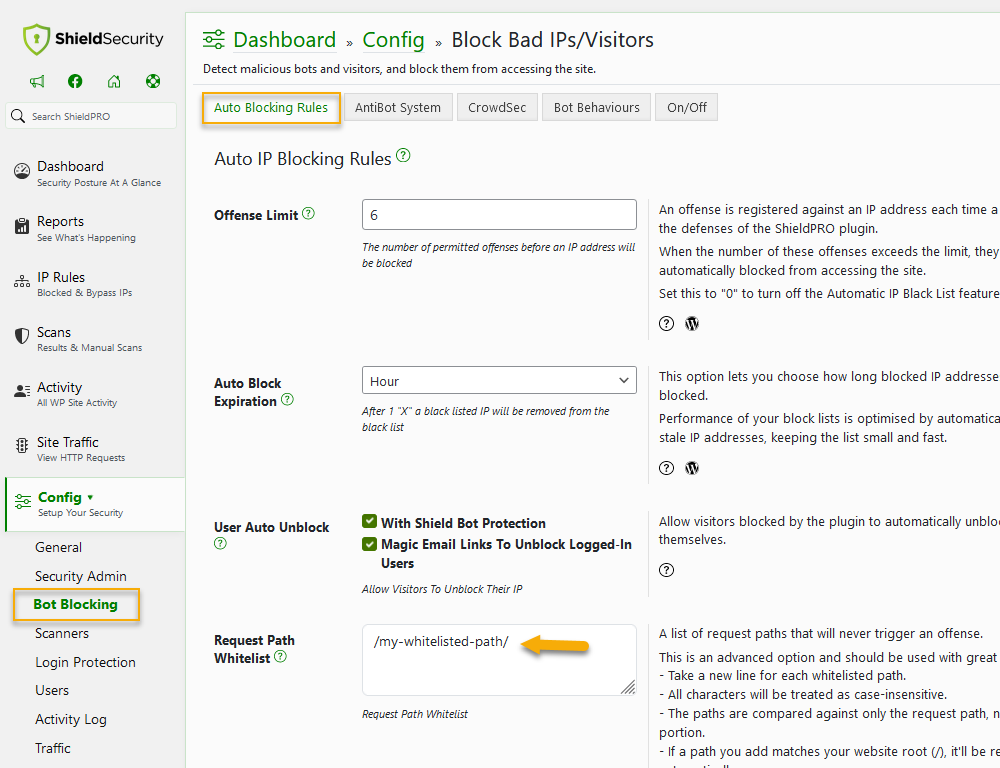This screenshot has height=768, width=1000.
Task: Open Traffic config submenu item
Action: pos(53,748)
